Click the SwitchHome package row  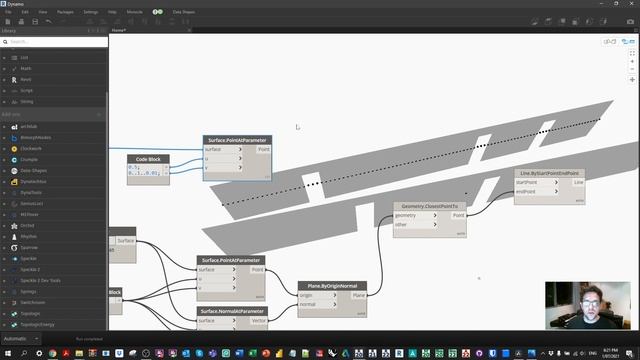click(x=53, y=303)
